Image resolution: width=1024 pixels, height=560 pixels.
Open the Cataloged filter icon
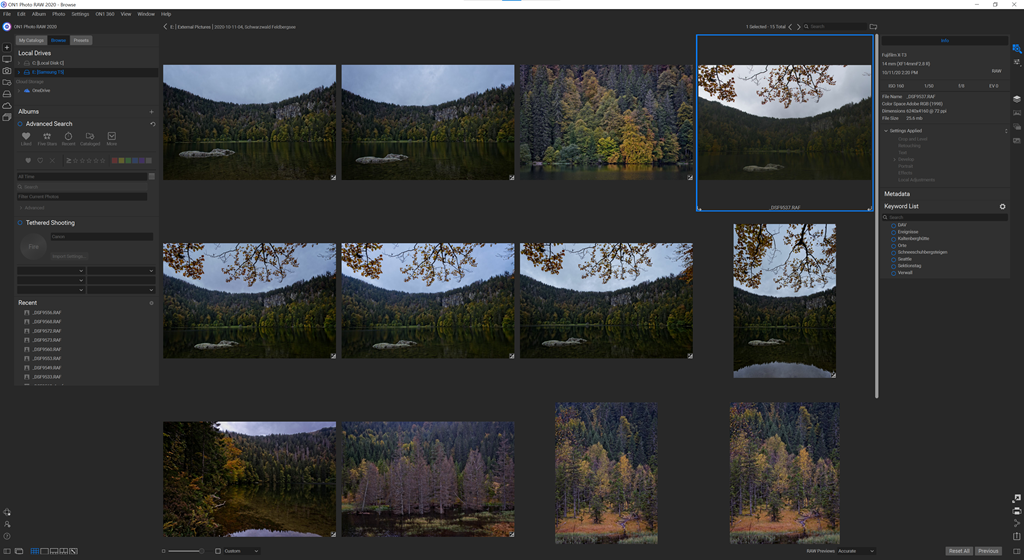click(90, 137)
